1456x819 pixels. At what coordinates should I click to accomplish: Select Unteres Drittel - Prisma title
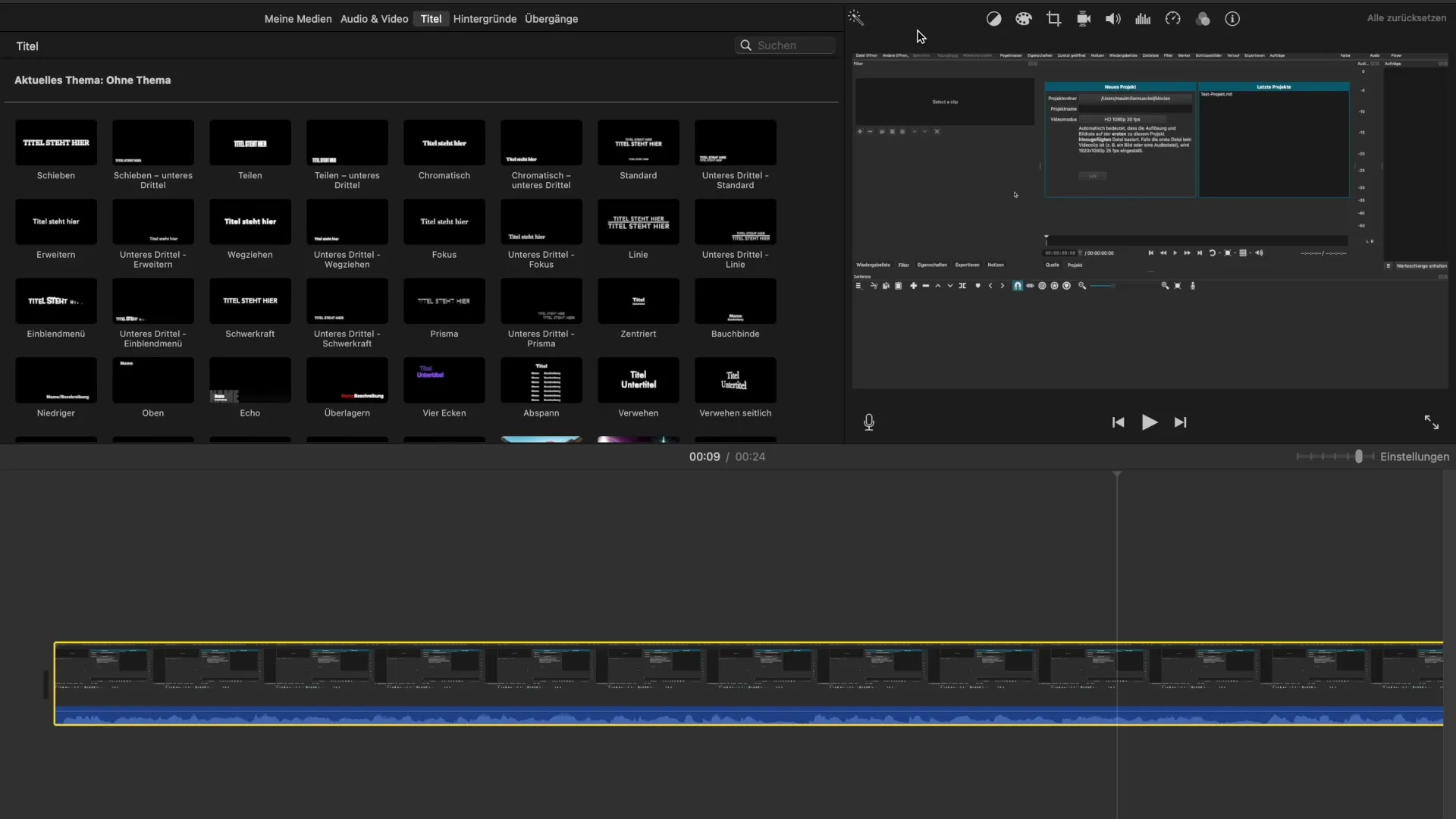pos(541,301)
